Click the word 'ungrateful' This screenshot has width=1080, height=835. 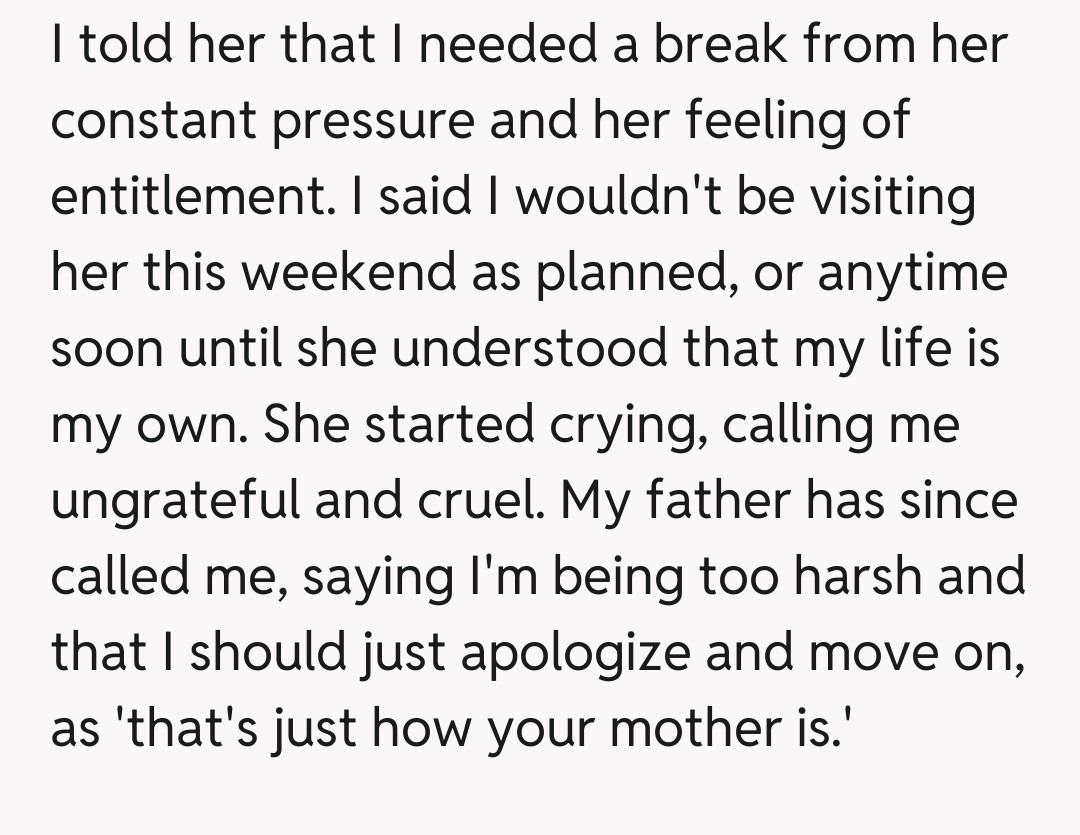[x=177, y=503]
